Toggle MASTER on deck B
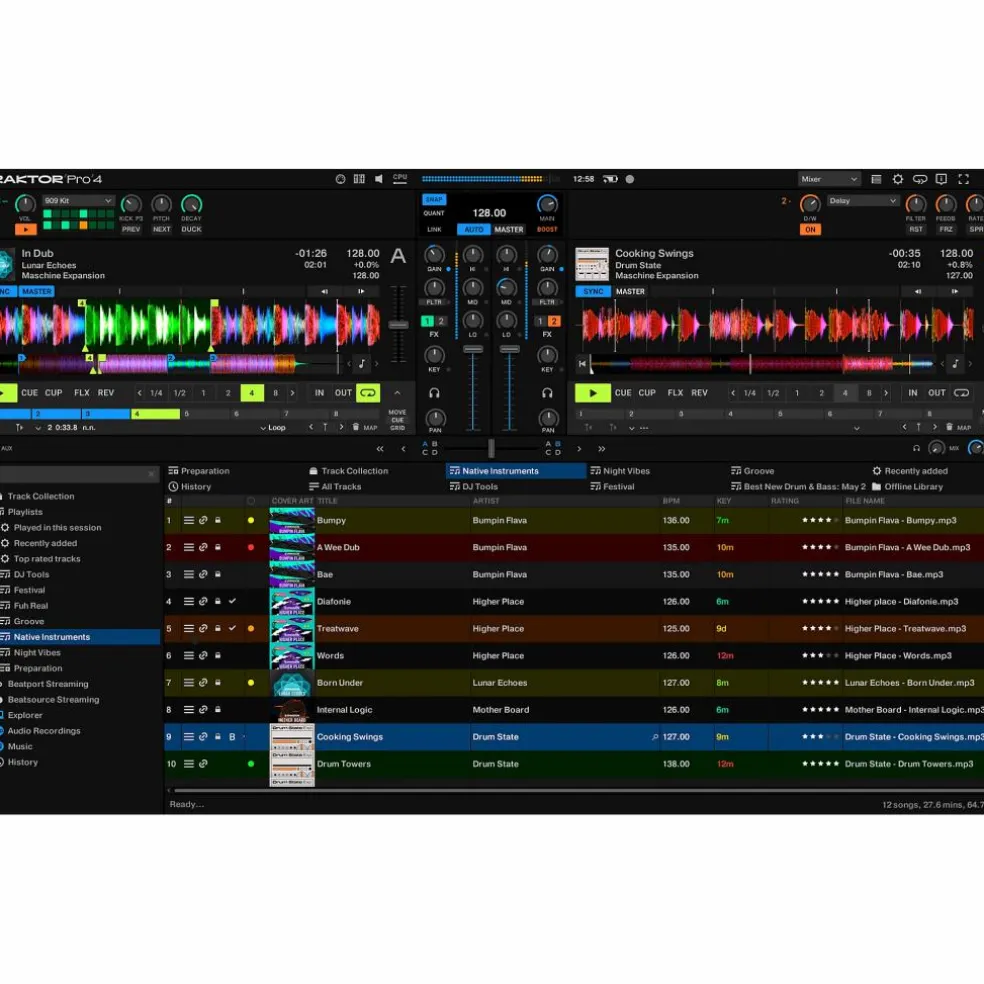984x984 pixels. click(x=630, y=291)
